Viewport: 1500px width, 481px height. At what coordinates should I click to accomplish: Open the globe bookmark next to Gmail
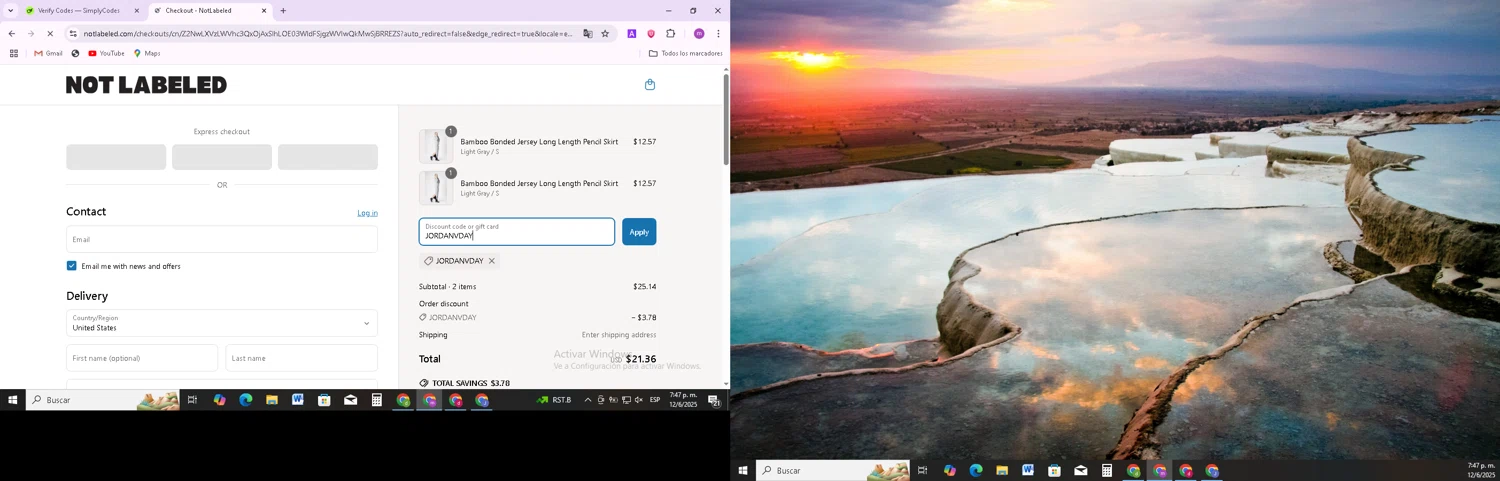pos(75,54)
